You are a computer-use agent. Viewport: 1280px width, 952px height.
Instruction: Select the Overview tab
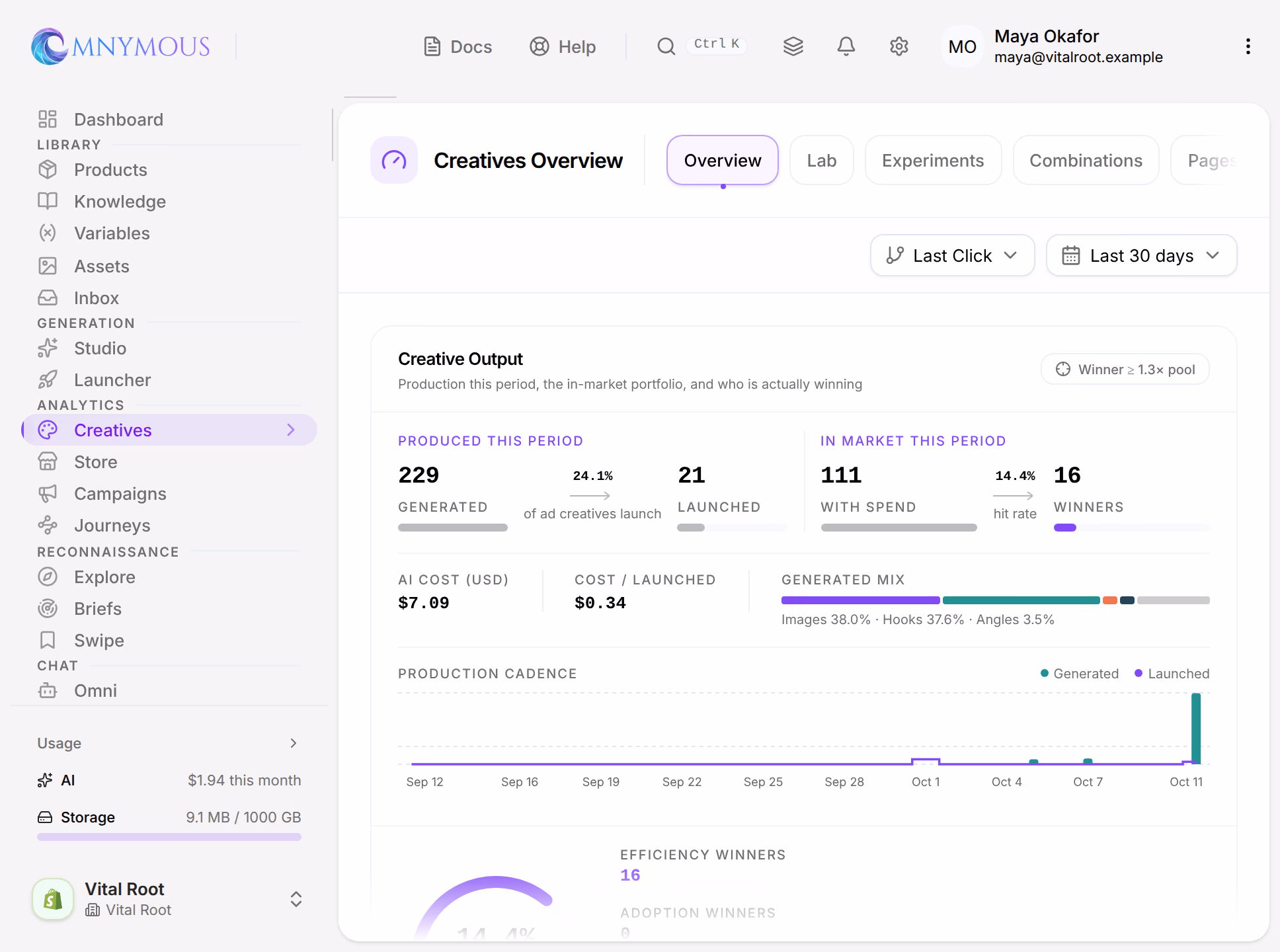click(x=723, y=161)
